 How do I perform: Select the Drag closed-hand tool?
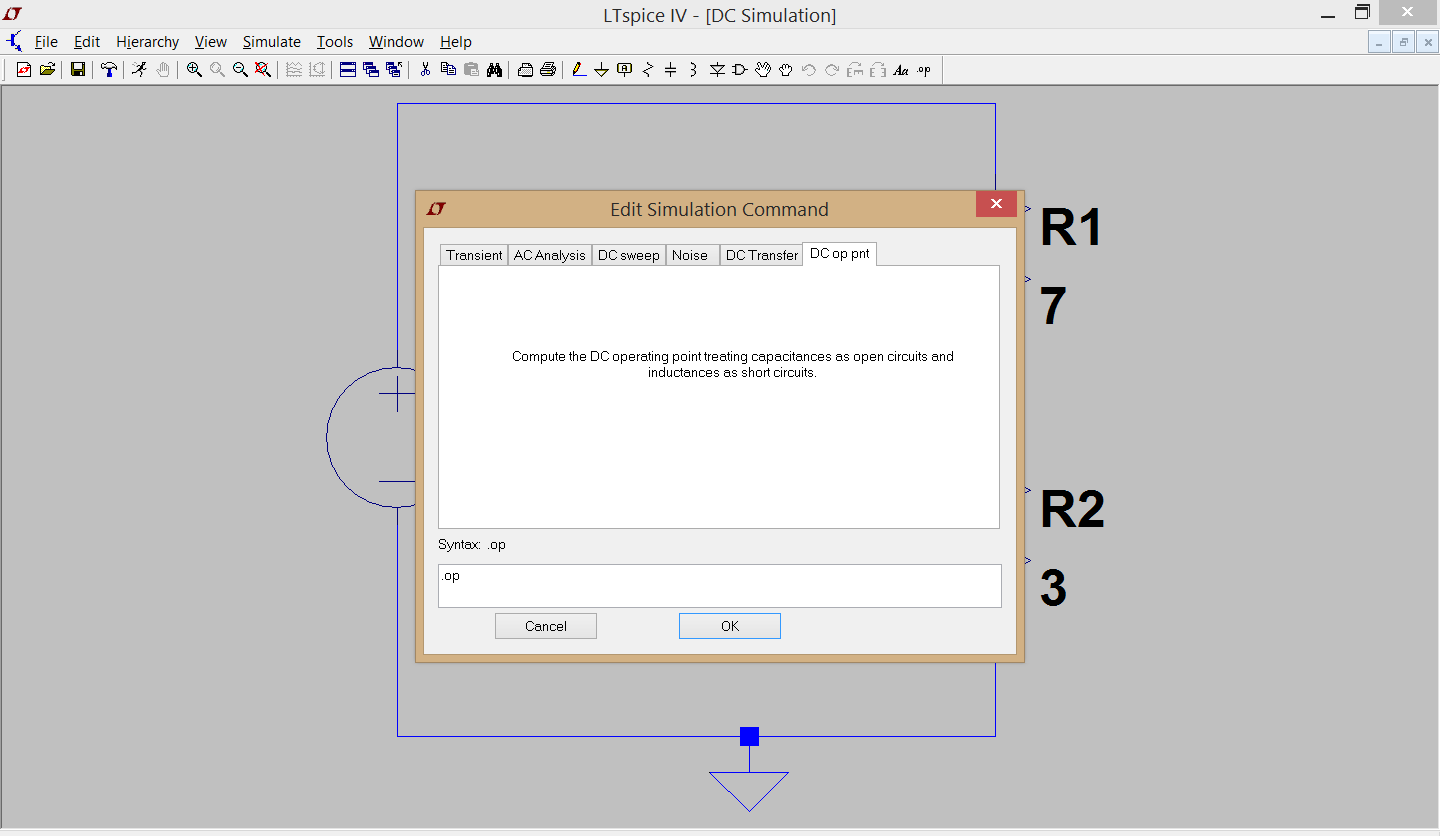pyautogui.click(x=786, y=70)
